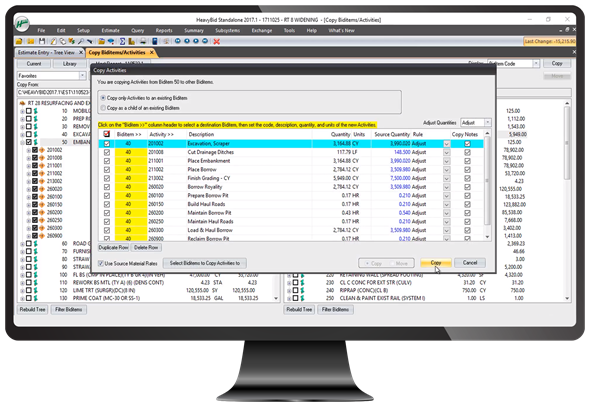Close the Estimate Entry - Tree View tab

pos(81,52)
